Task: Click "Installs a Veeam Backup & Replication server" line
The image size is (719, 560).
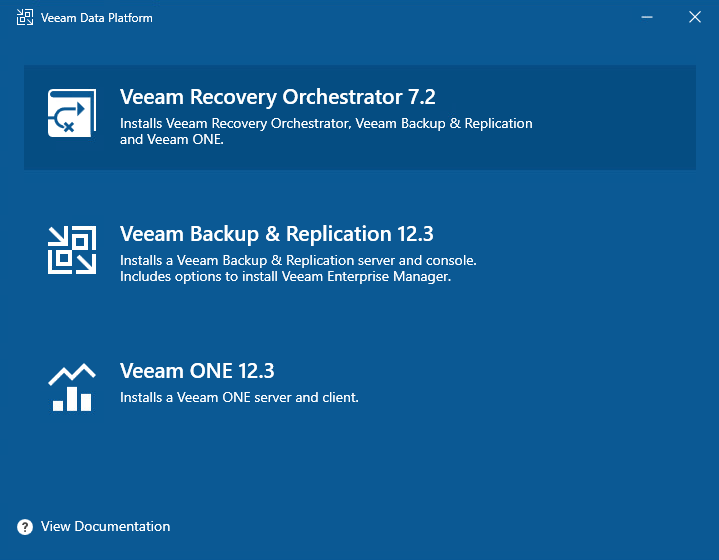Action: pos(298,261)
